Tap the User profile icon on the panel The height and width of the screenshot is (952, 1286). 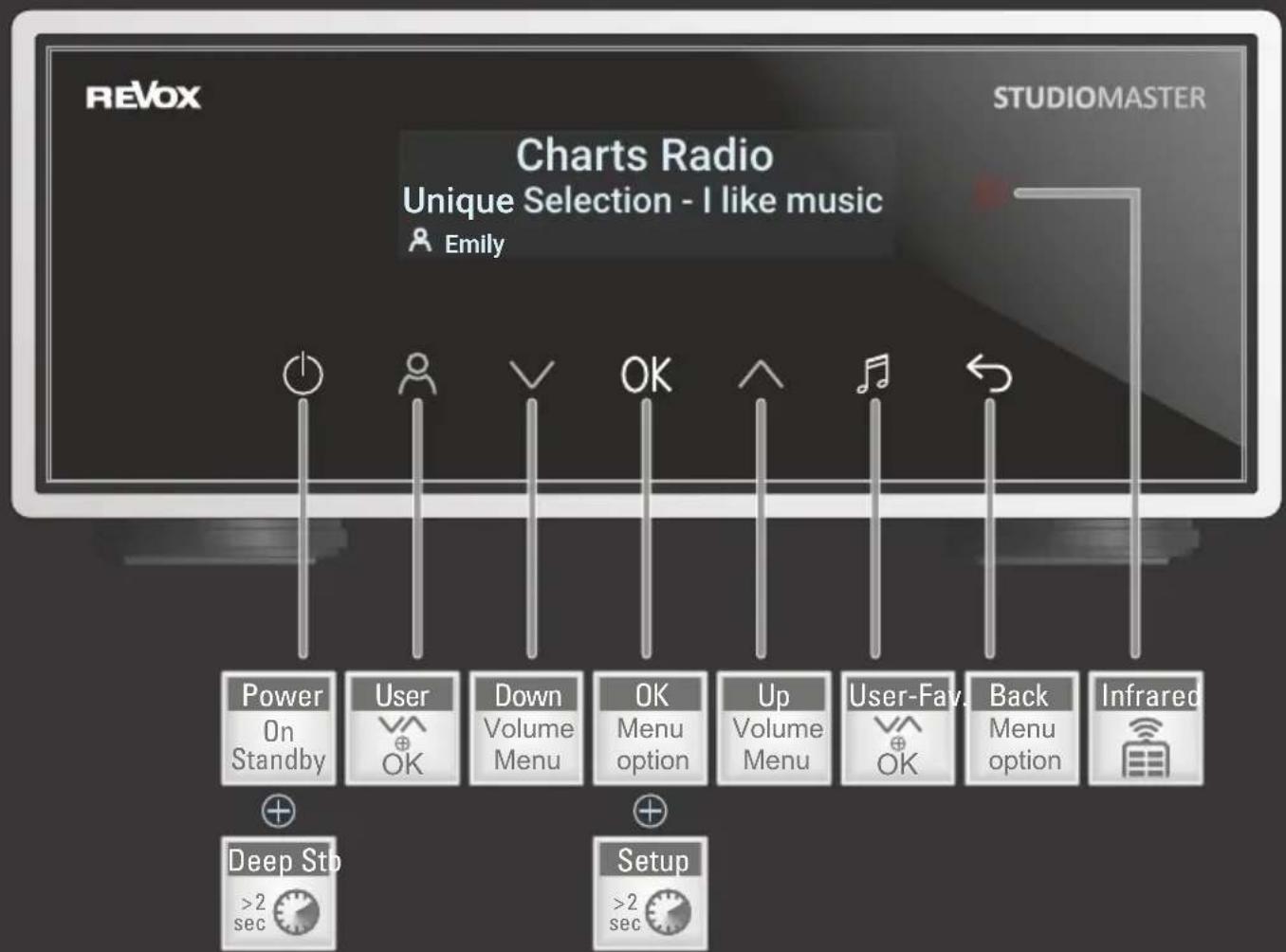coord(417,374)
